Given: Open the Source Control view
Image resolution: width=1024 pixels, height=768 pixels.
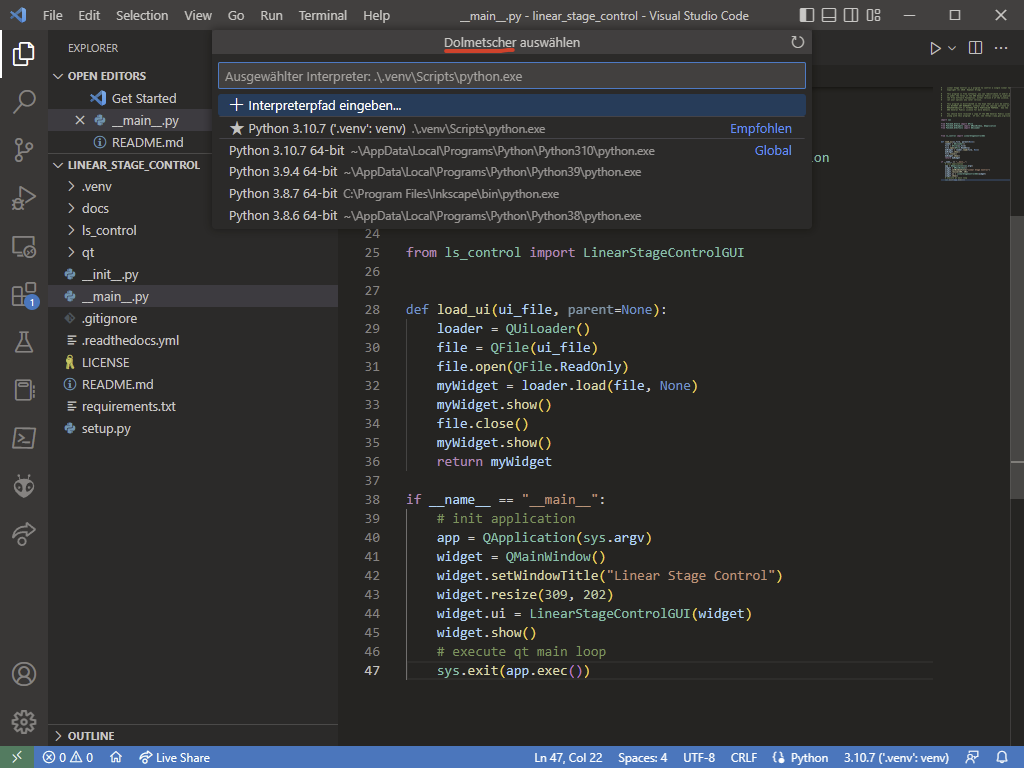Looking at the screenshot, I should (24, 150).
